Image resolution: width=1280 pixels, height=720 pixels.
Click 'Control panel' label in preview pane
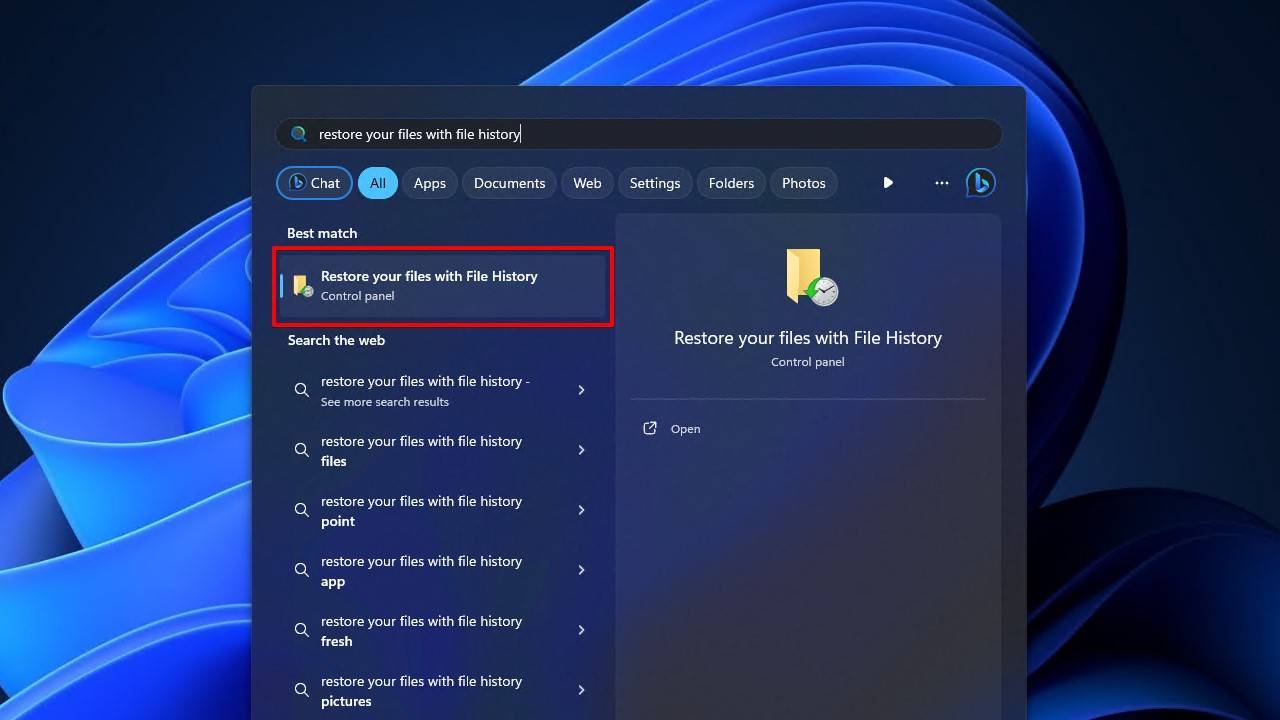coord(808,362)
